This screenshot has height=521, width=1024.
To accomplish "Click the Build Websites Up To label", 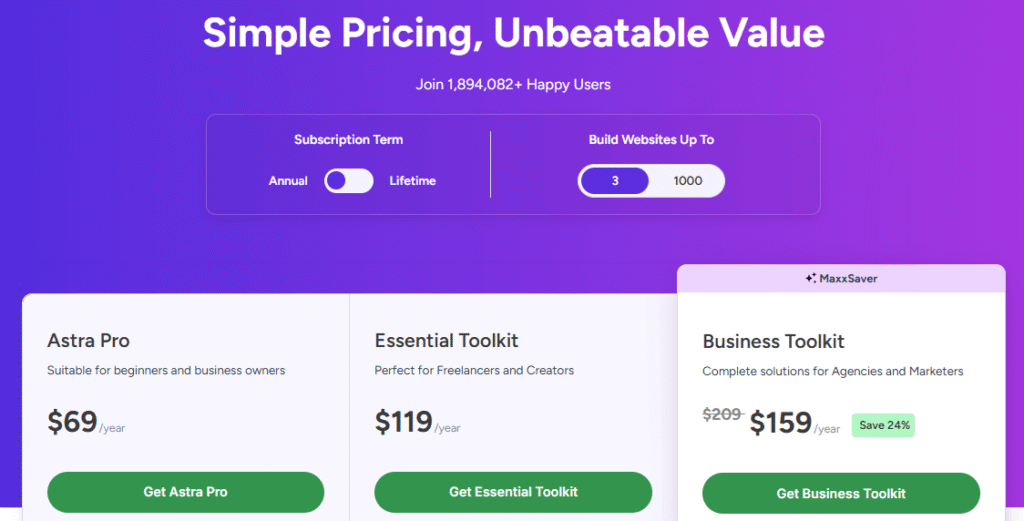I will [651, 140].
